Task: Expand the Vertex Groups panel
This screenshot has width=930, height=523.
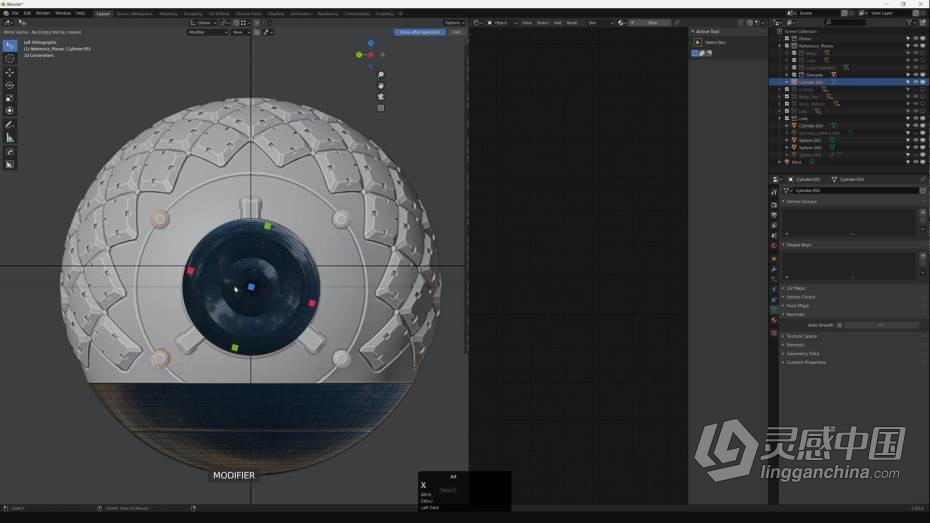Action: tap(802, 202)
